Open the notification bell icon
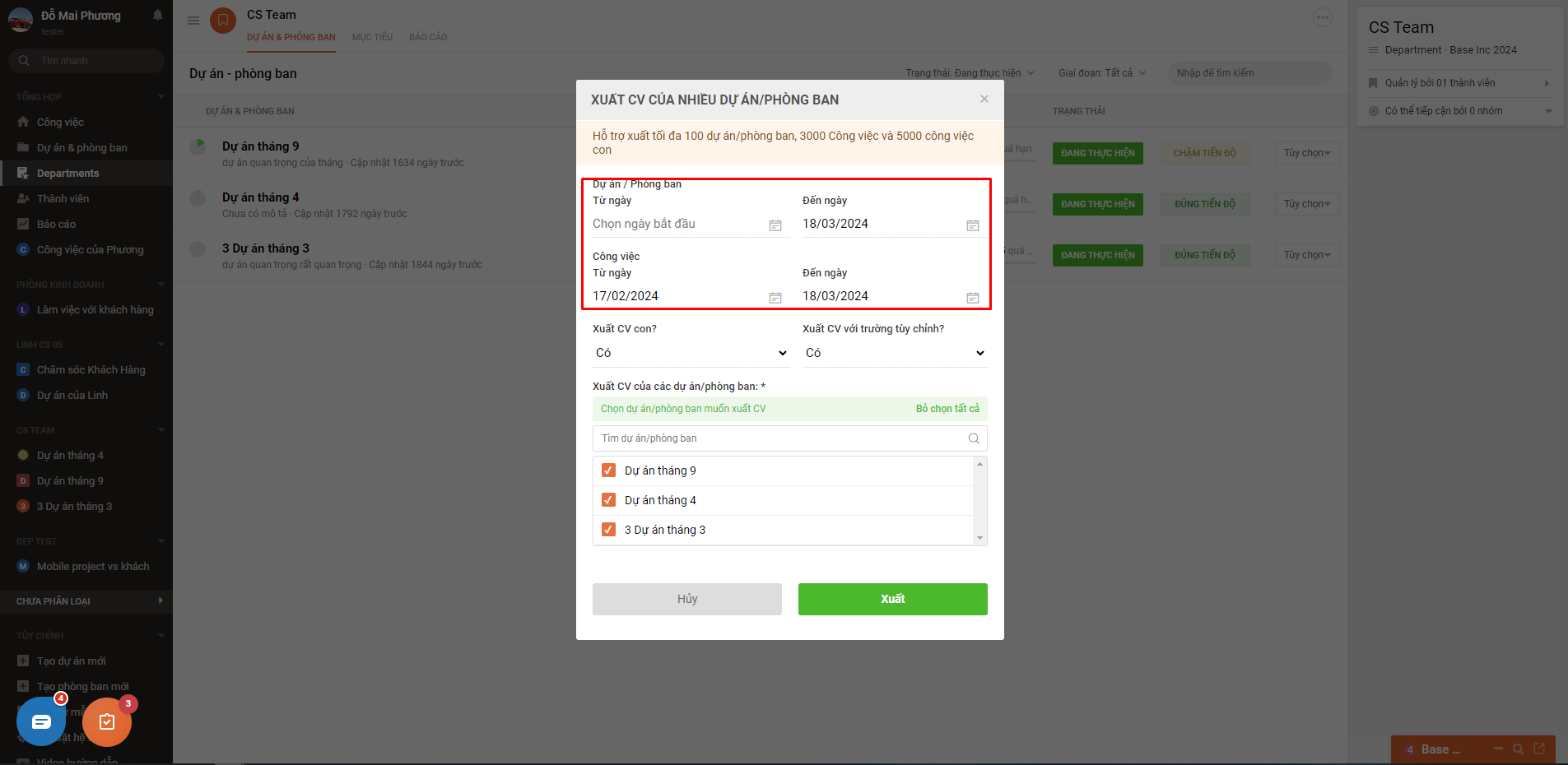1568x765 pixels. point(158,15)
